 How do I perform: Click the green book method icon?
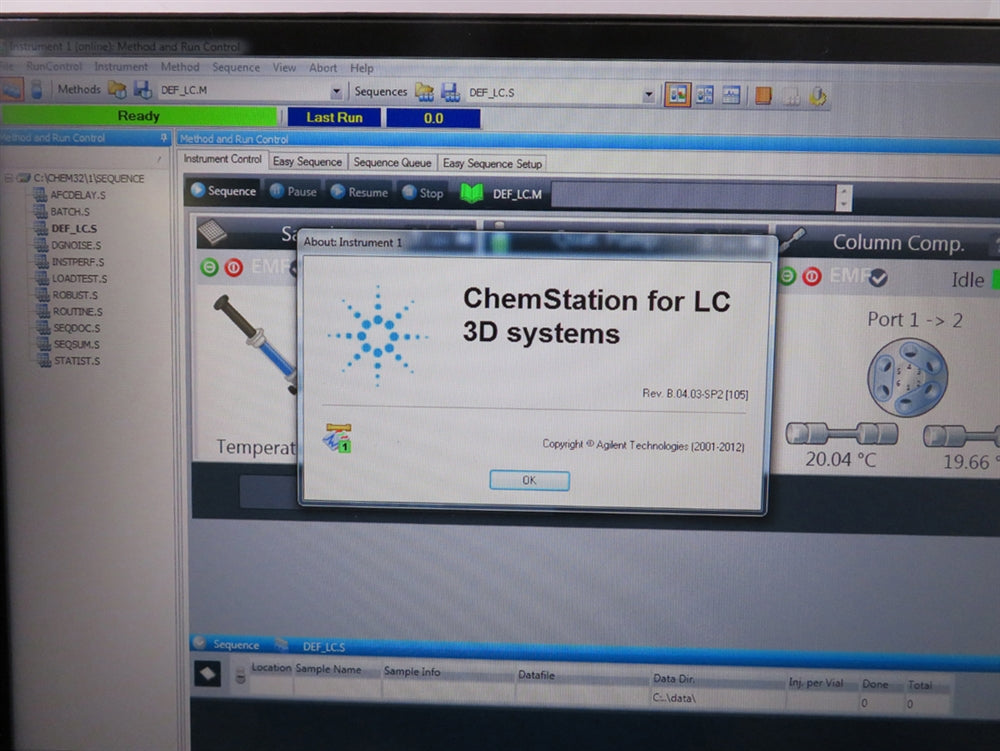tap(471, 193)
